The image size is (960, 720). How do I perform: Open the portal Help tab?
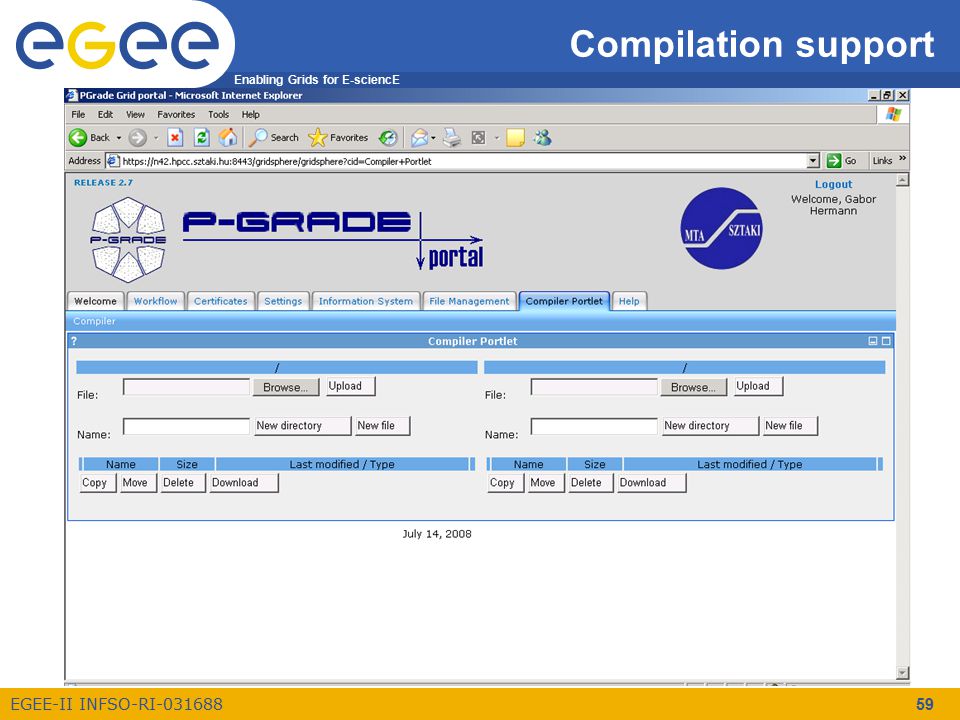click(629, 301)
